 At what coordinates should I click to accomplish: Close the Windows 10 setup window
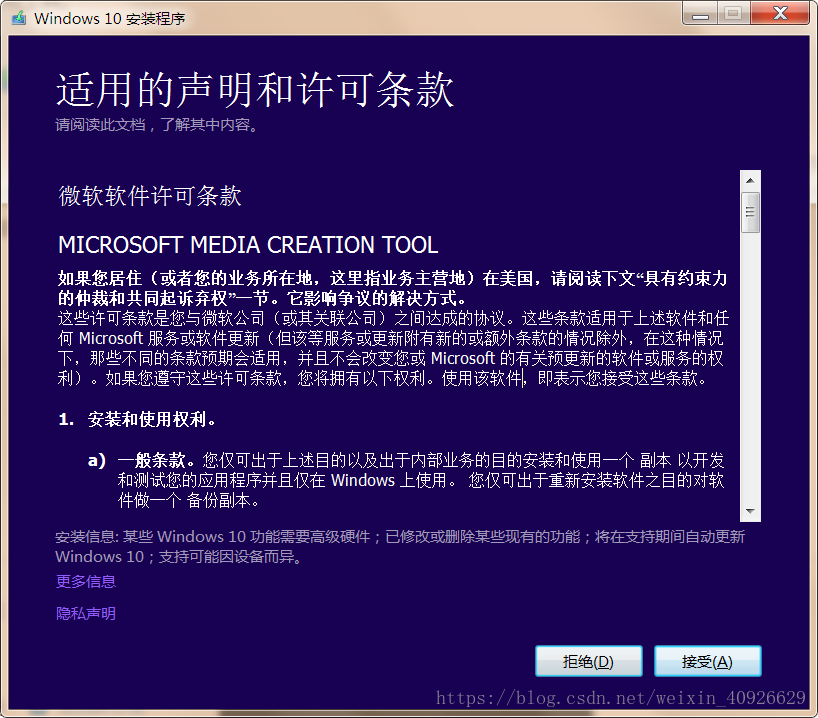780,14
